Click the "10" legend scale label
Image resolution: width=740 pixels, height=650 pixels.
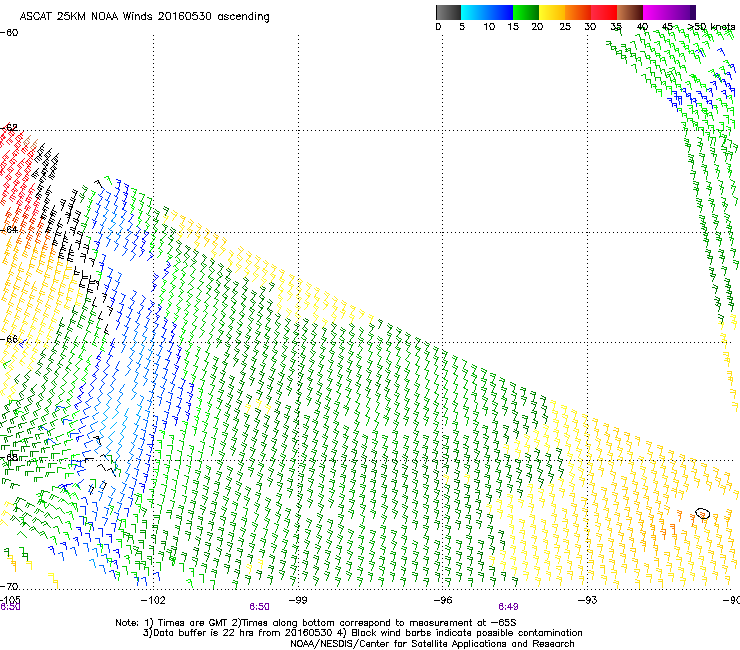[x=489, y=27]
